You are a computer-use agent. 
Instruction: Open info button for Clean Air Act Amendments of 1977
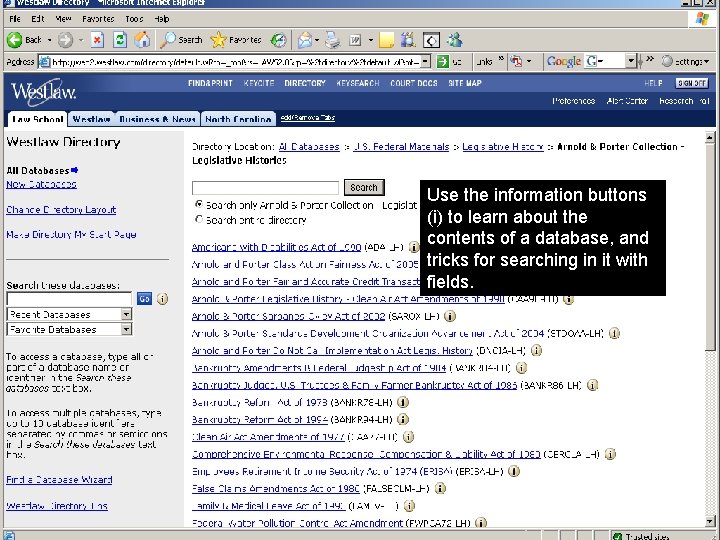(408, 437)
